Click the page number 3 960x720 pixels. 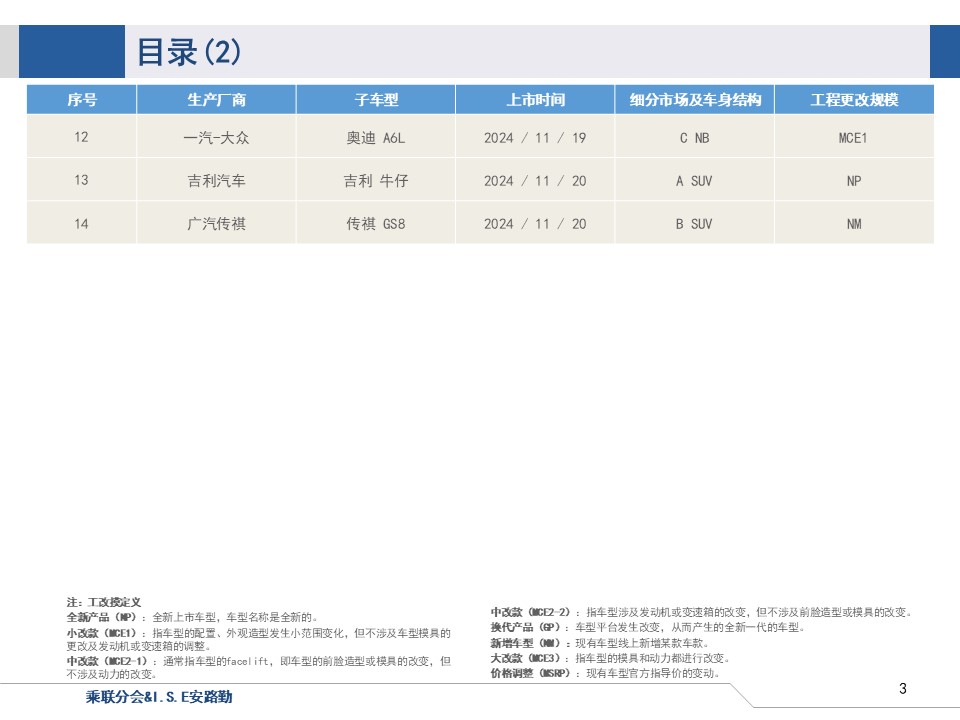click(902, 689)
